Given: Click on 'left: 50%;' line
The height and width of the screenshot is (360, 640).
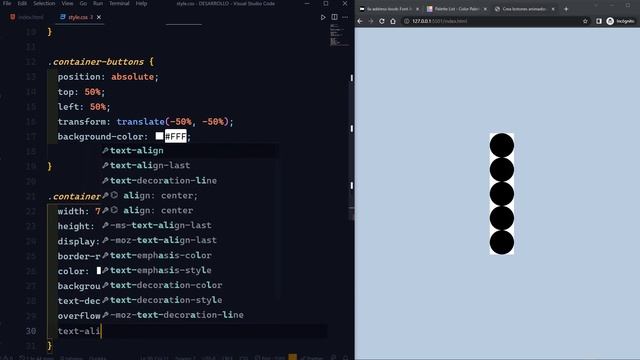Looking at the screenshot, I should tap(84, 107).
